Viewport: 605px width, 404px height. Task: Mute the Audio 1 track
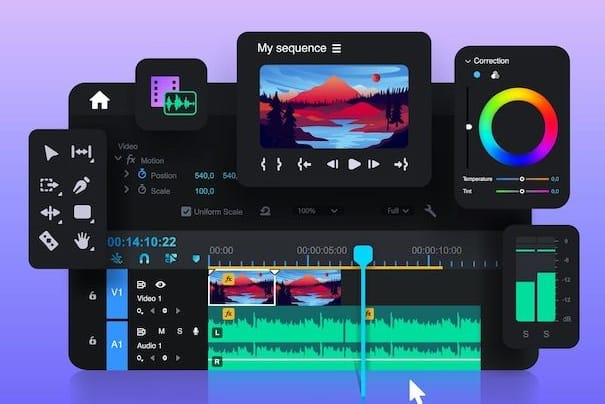click(x=161, y=331)
